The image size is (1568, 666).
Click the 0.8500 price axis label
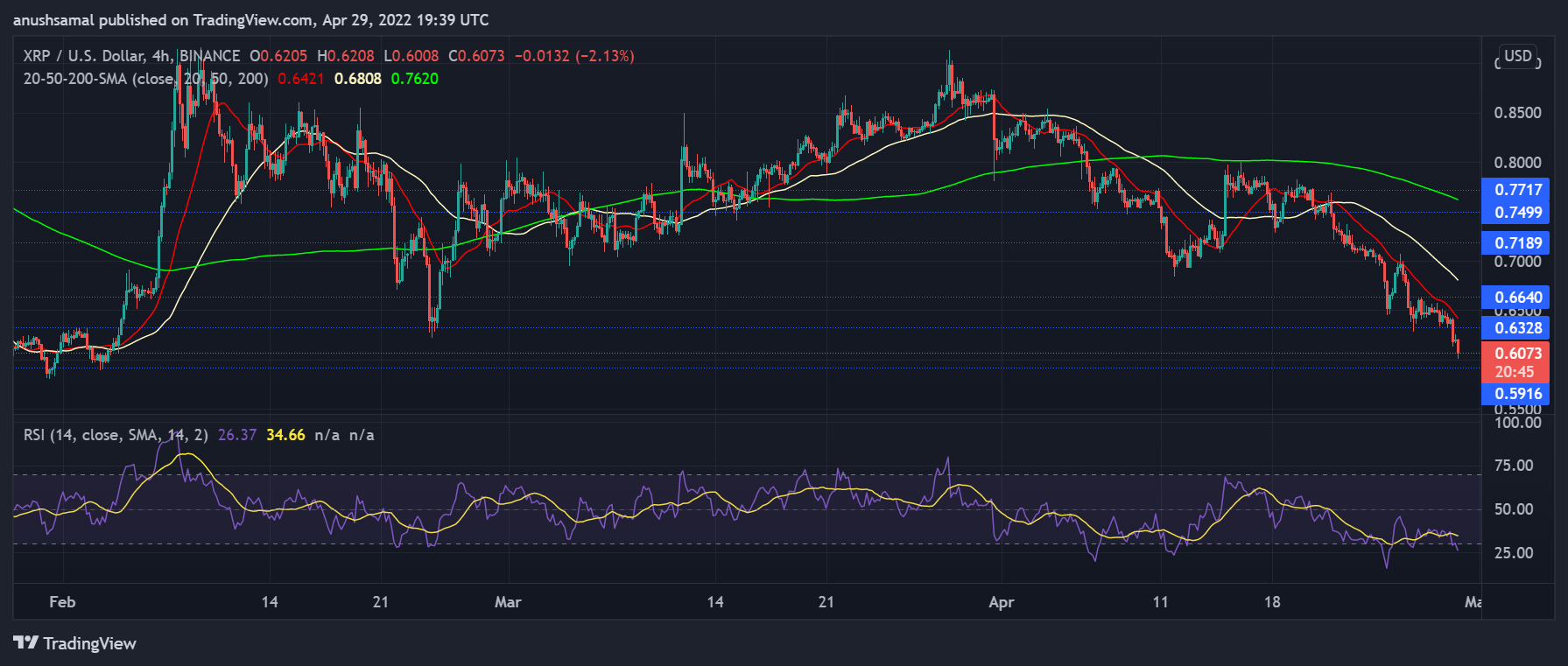pyautogui.click(x=1517, y=113)
